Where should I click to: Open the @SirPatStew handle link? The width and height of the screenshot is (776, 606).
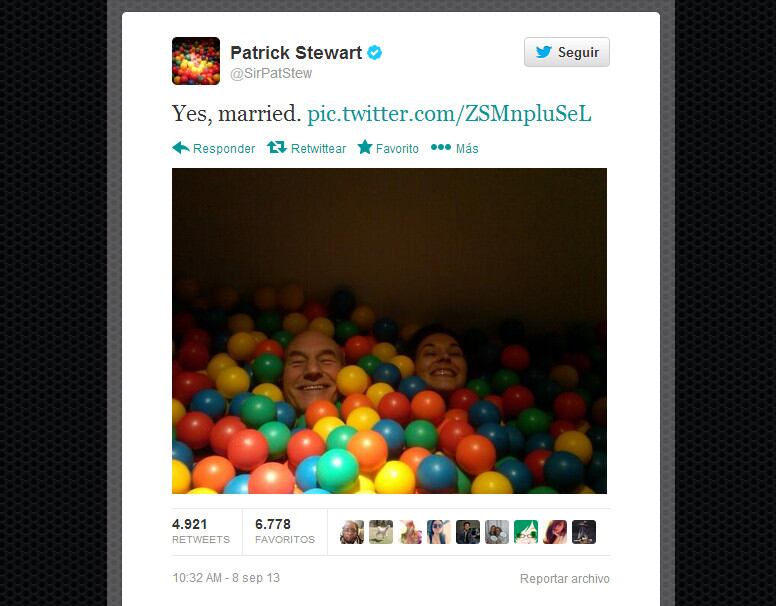click(x=271, y=73)
